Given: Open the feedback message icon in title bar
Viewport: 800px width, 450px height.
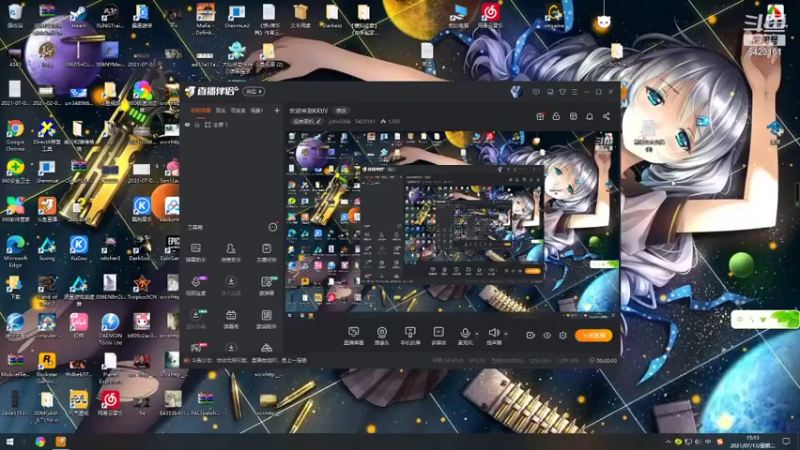Looking at the screenshot, I should click(536, 92).
